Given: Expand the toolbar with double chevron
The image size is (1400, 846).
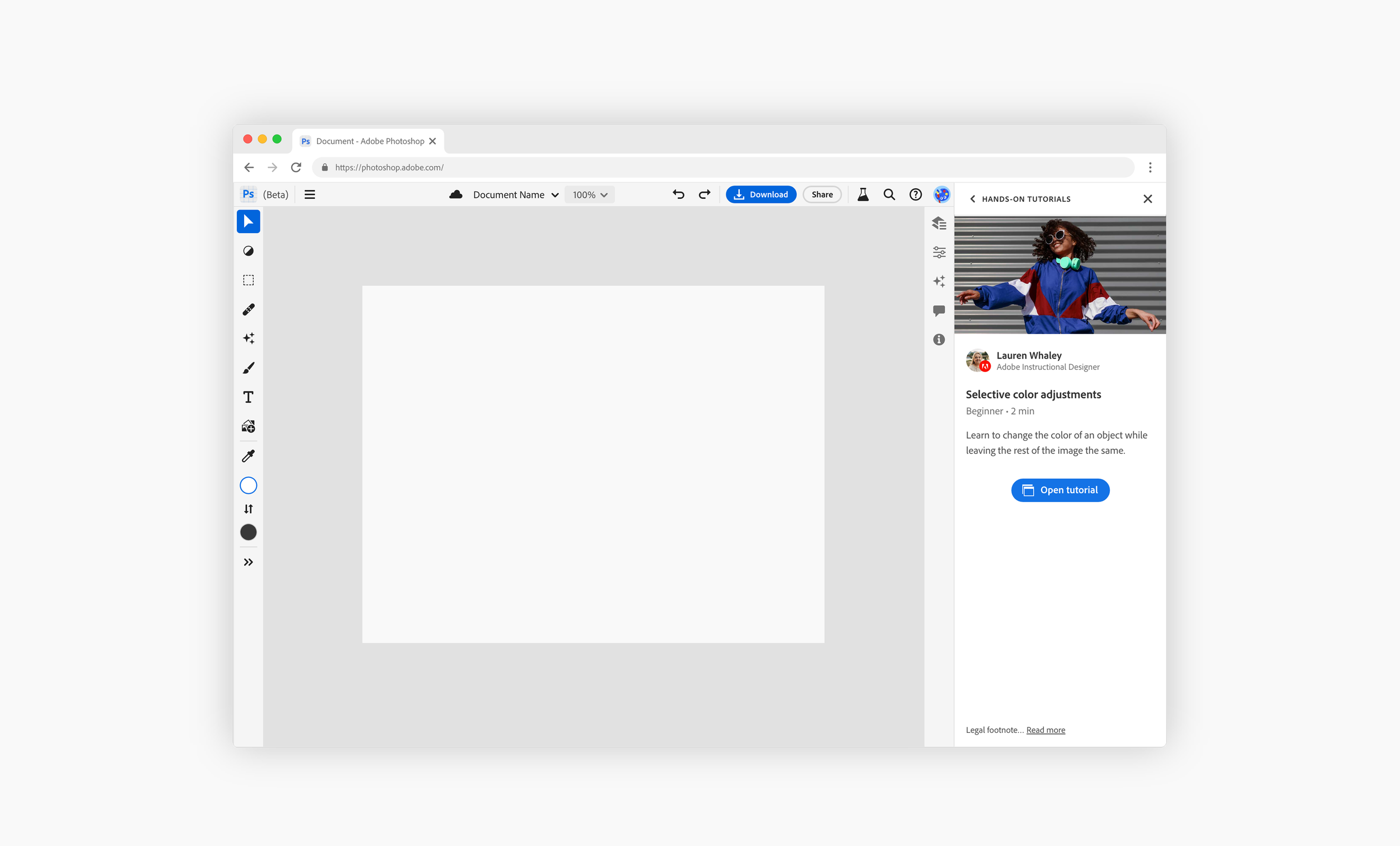Looking at the screenshot, I should pos(248,562).
